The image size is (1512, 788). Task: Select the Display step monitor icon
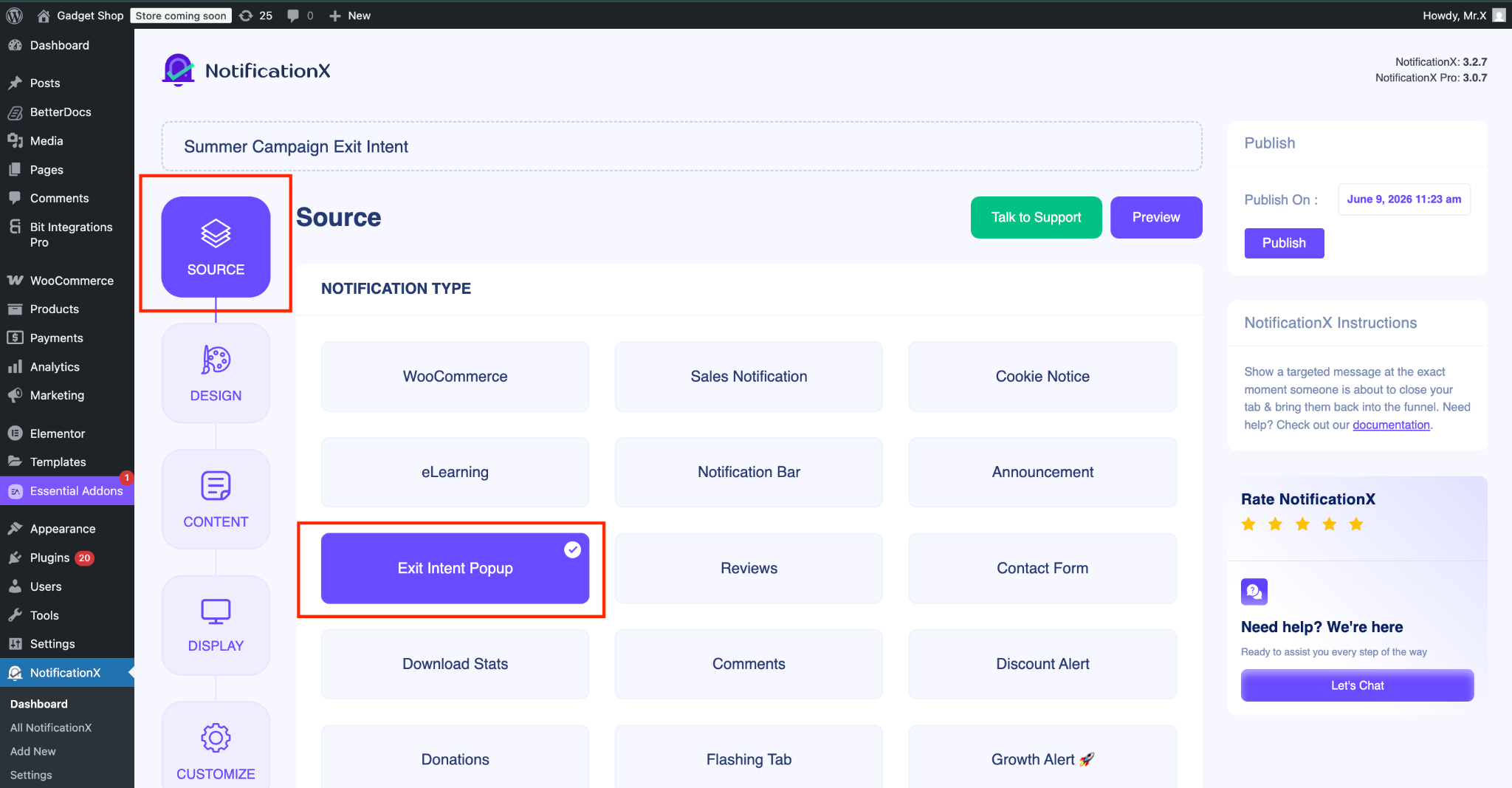click(x=216, y=611)
